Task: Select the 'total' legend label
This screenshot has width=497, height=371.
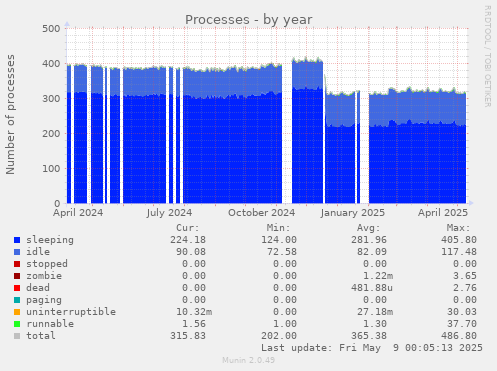Action: click(41, 336)
